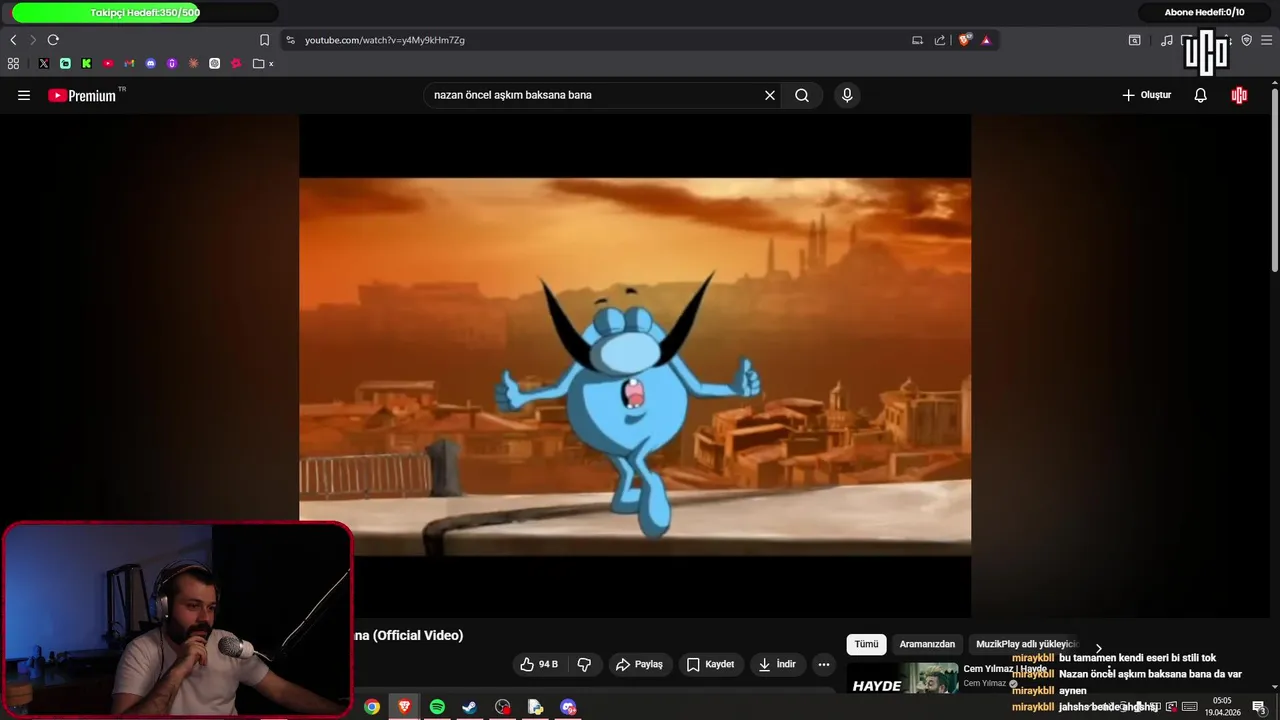Dislike the video

click(x=585, y=664)
